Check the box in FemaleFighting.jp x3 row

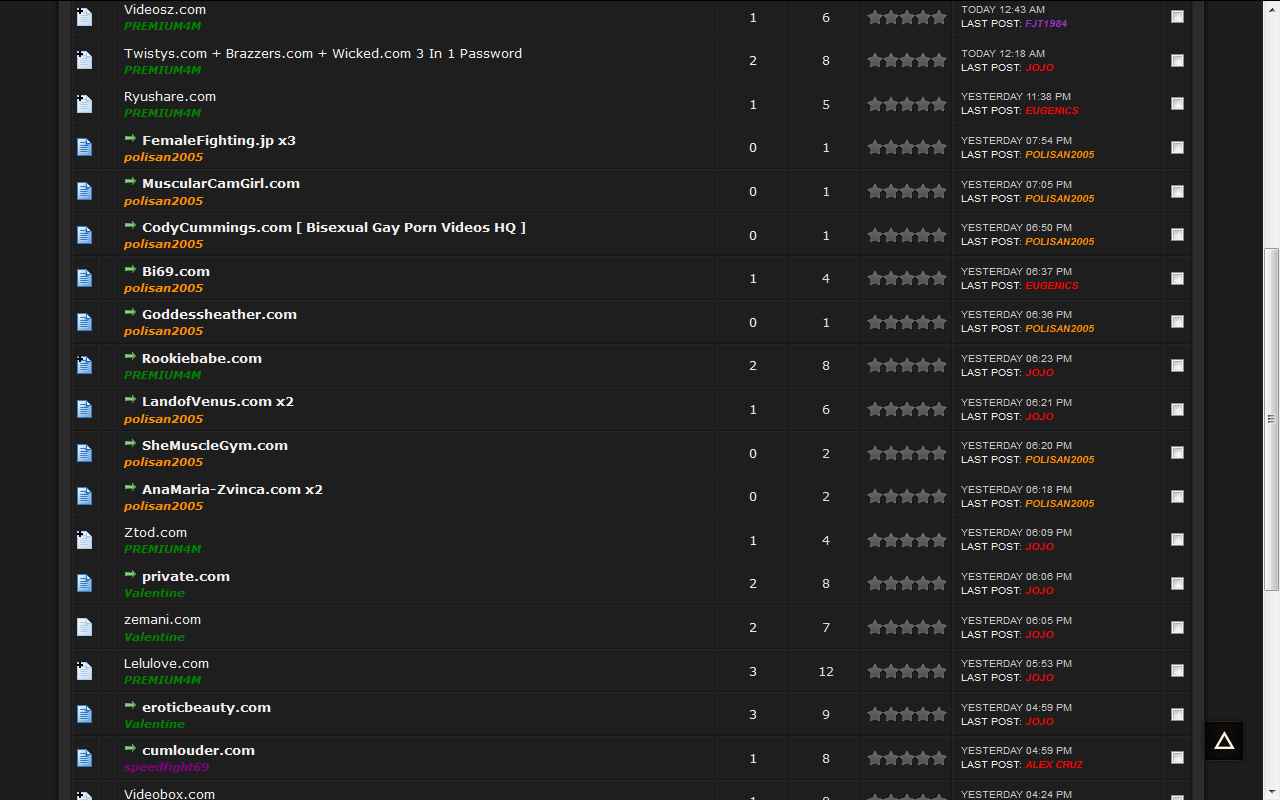1177,147
